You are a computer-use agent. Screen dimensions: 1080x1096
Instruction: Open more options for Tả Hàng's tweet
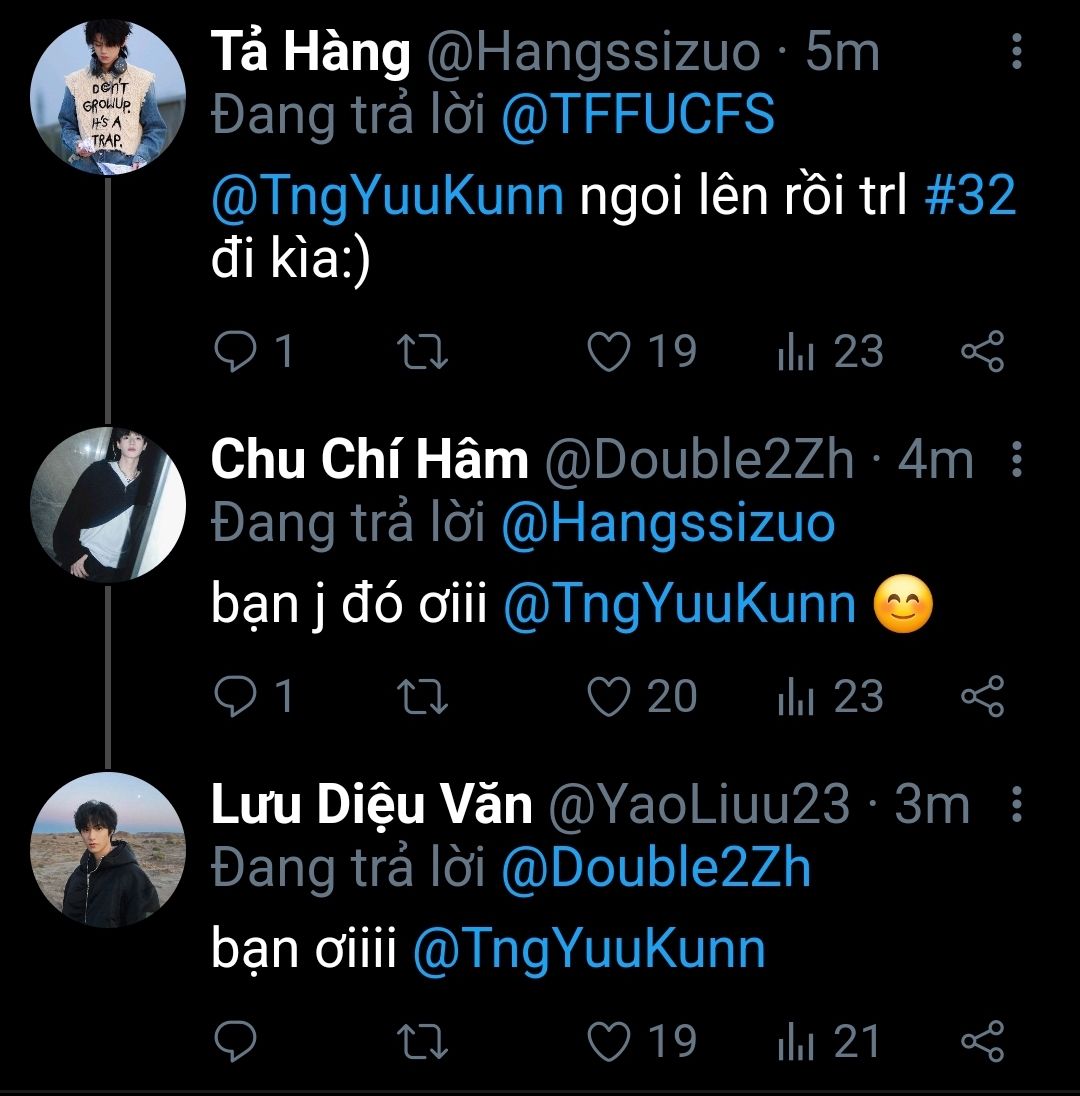(1017, 51)
